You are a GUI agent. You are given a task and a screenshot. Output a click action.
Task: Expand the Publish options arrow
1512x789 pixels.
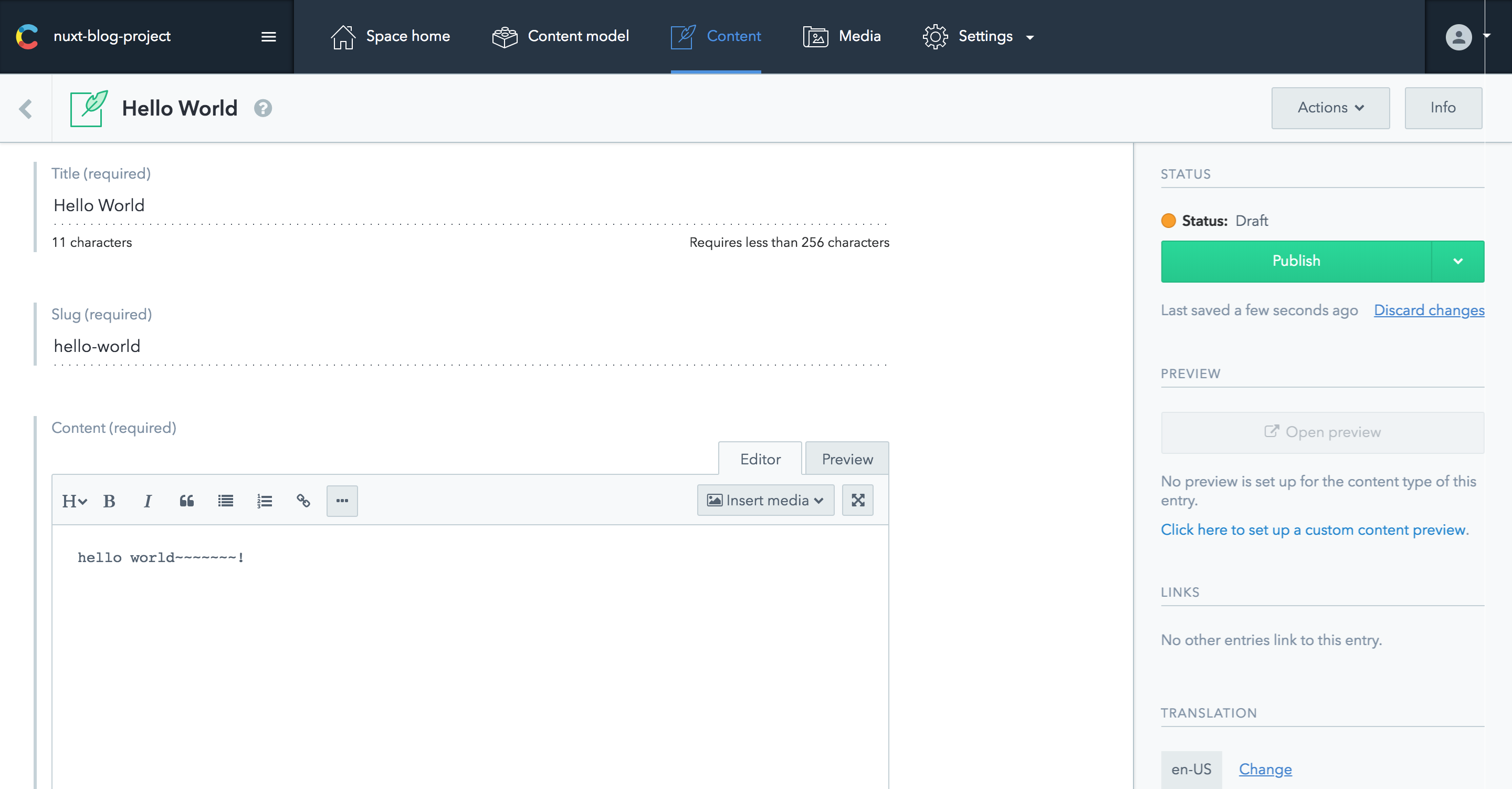(x=1457, y=262)
